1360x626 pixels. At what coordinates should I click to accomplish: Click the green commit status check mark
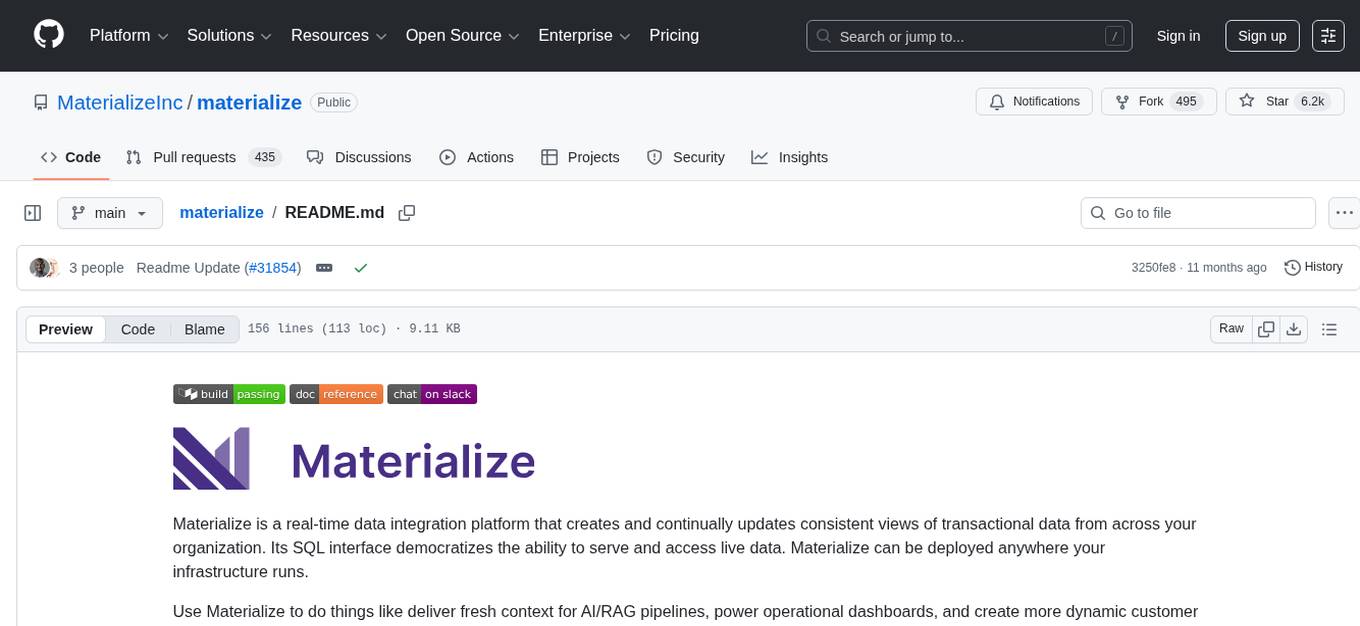361,268
